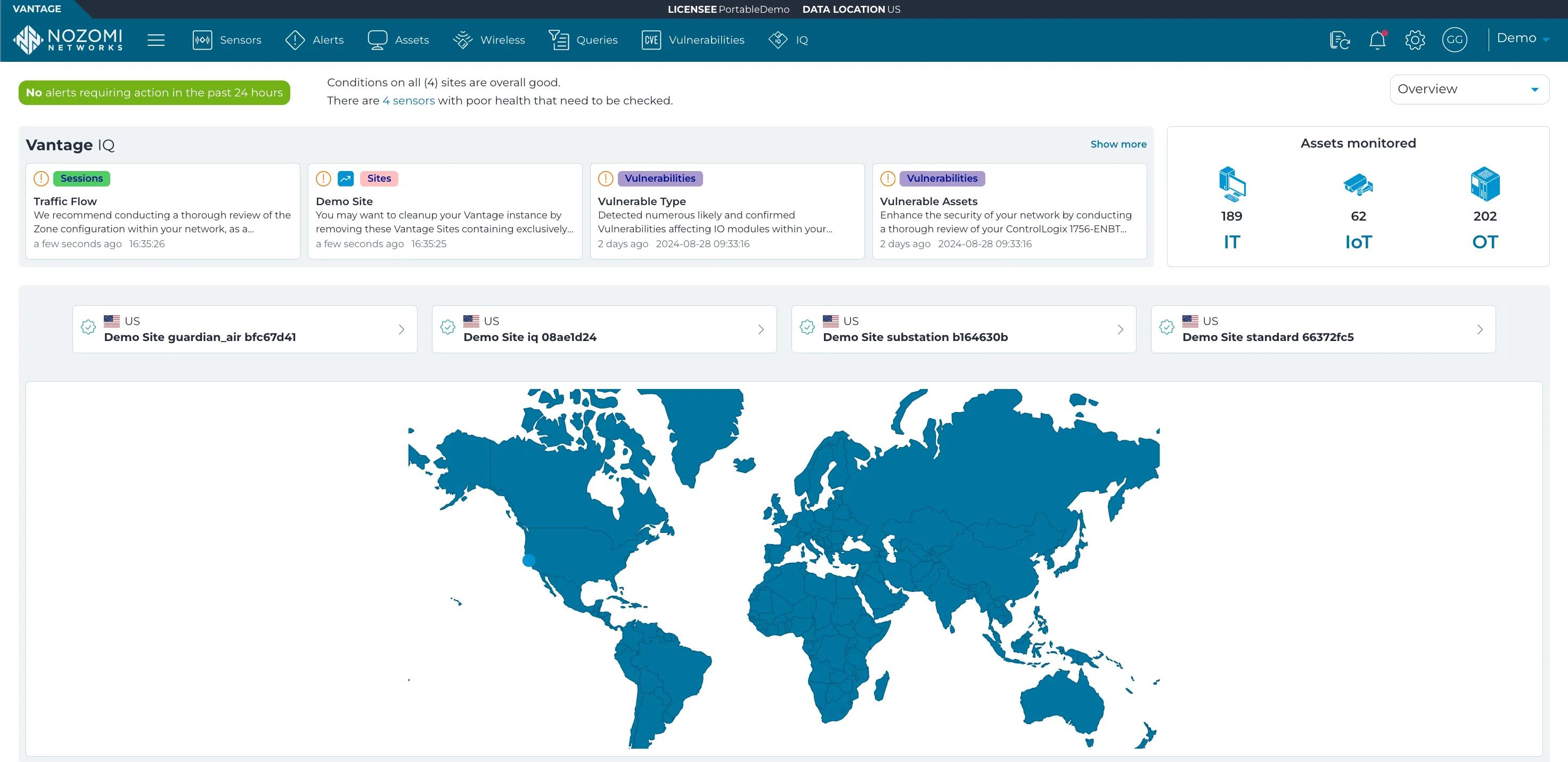Expand Demo Site guardian_air bfc67d41 chevron
This screenshot has width=1568, height=762.
point(402,329)
